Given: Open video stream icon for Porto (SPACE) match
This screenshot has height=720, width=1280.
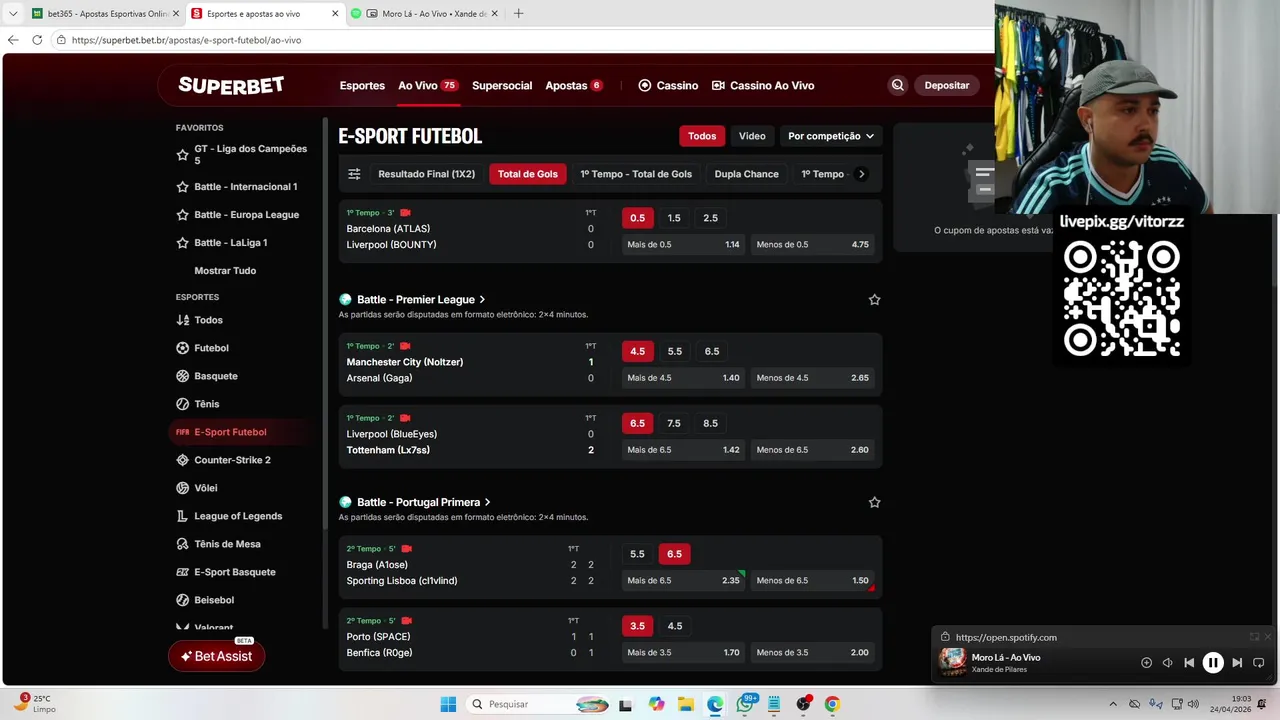Looking at the screenshot, I should pyautogui.click(x=406, y=621).
